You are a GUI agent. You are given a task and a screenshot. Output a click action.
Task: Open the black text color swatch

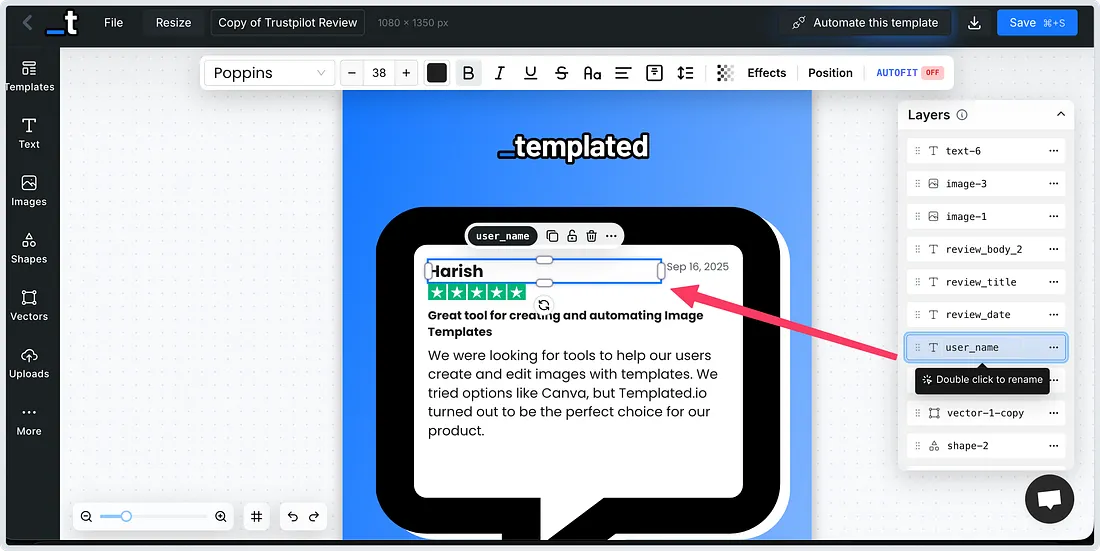pyautogui.click(x=437, y=73)
